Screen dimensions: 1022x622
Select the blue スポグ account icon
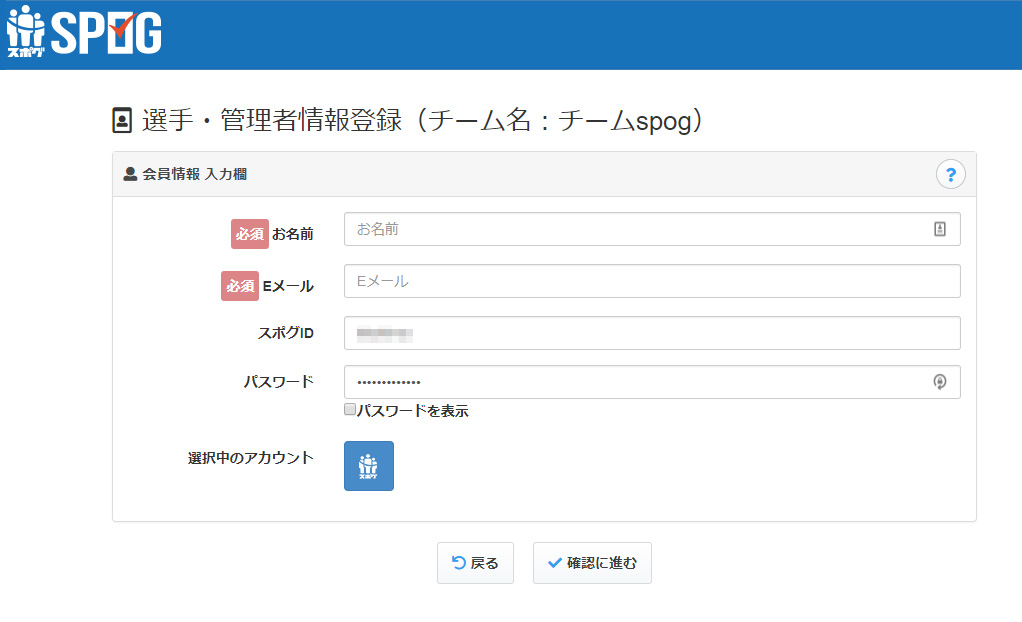click(369, 466)
